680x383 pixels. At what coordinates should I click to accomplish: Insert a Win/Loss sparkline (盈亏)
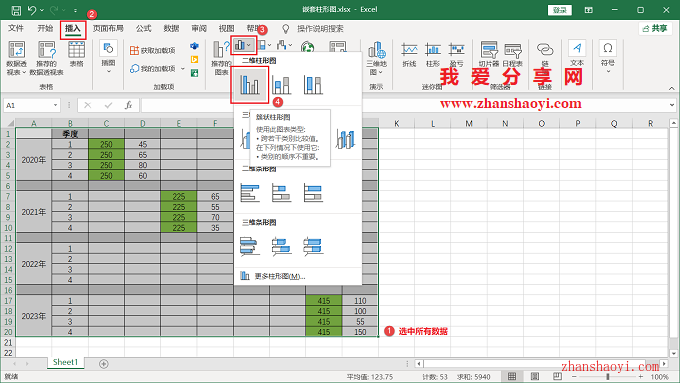[x=456, y=54]
